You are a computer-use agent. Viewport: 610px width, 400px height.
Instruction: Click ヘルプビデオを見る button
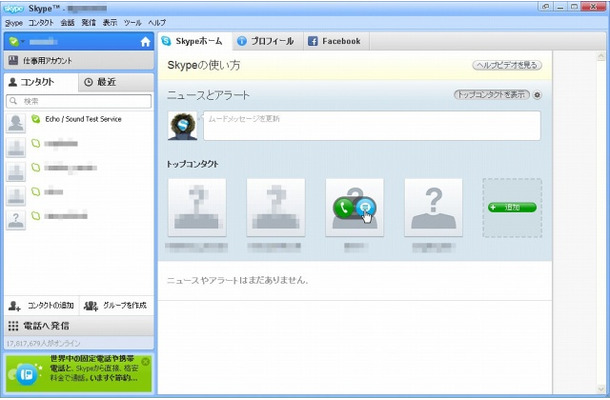tap(507, 65)
